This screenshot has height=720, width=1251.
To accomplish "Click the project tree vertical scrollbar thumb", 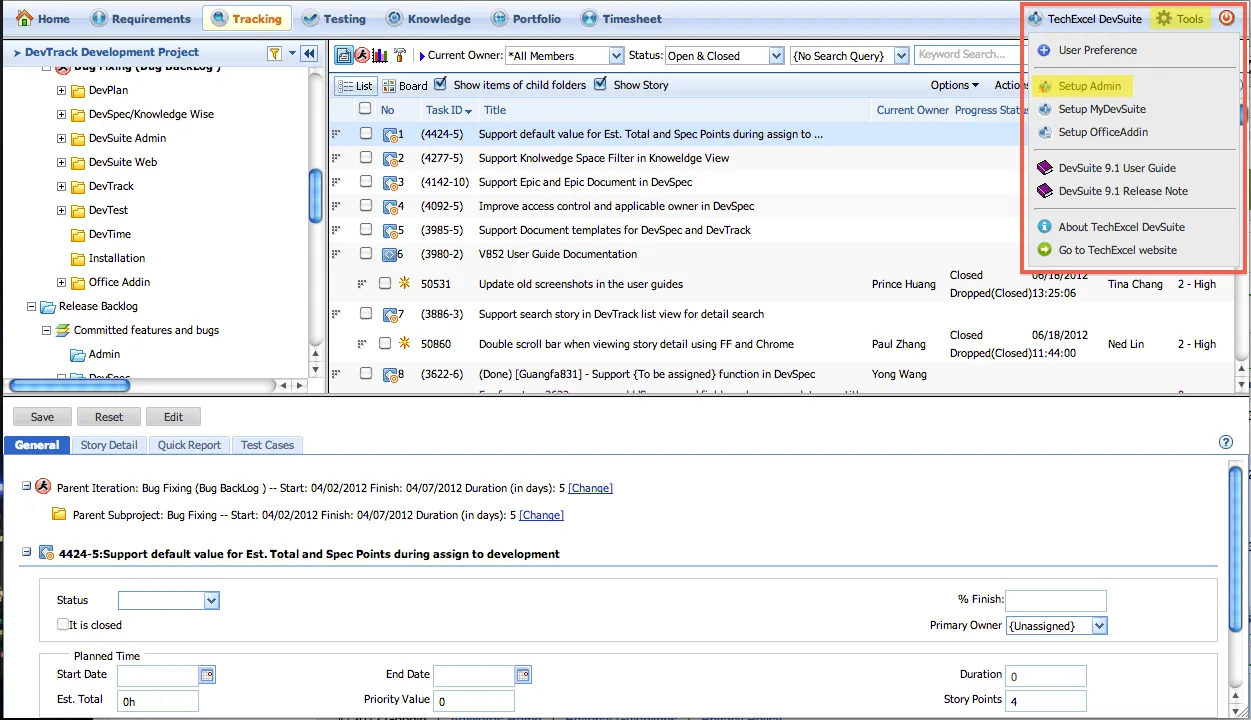I will pos(316,194).
